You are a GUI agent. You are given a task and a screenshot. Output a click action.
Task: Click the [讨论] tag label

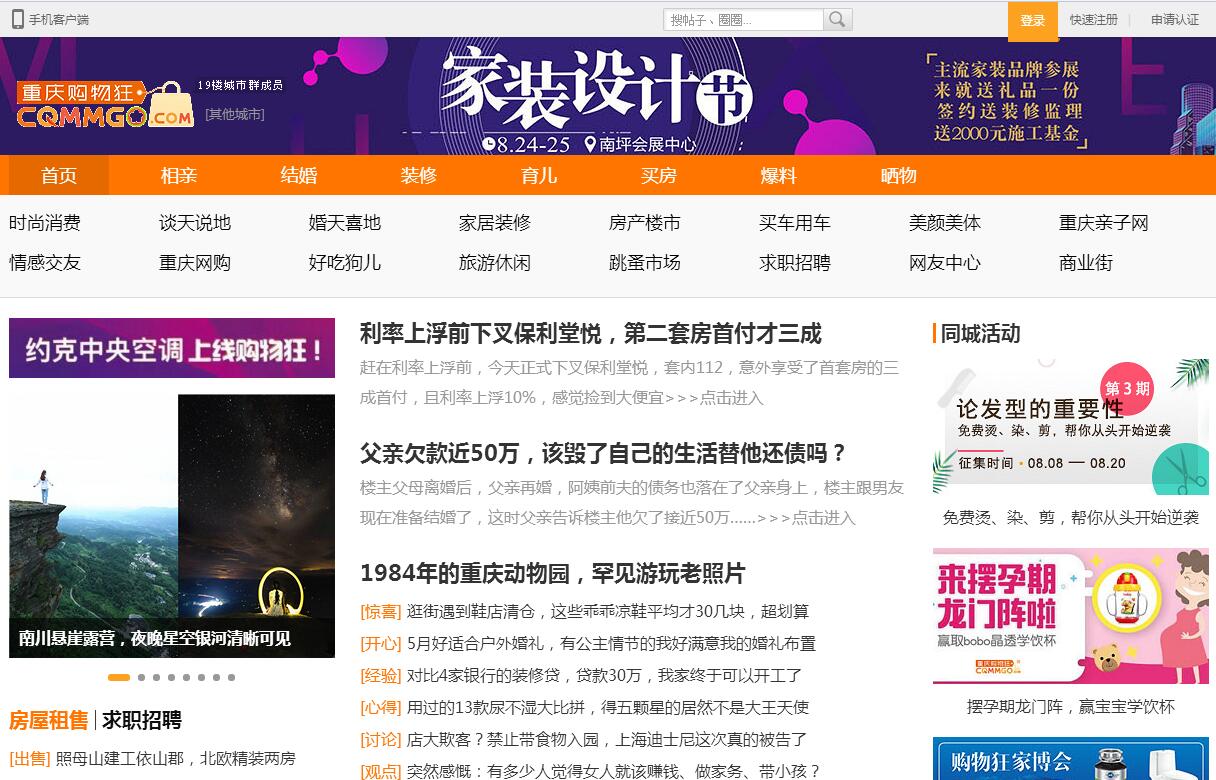[x=381, y=739]
